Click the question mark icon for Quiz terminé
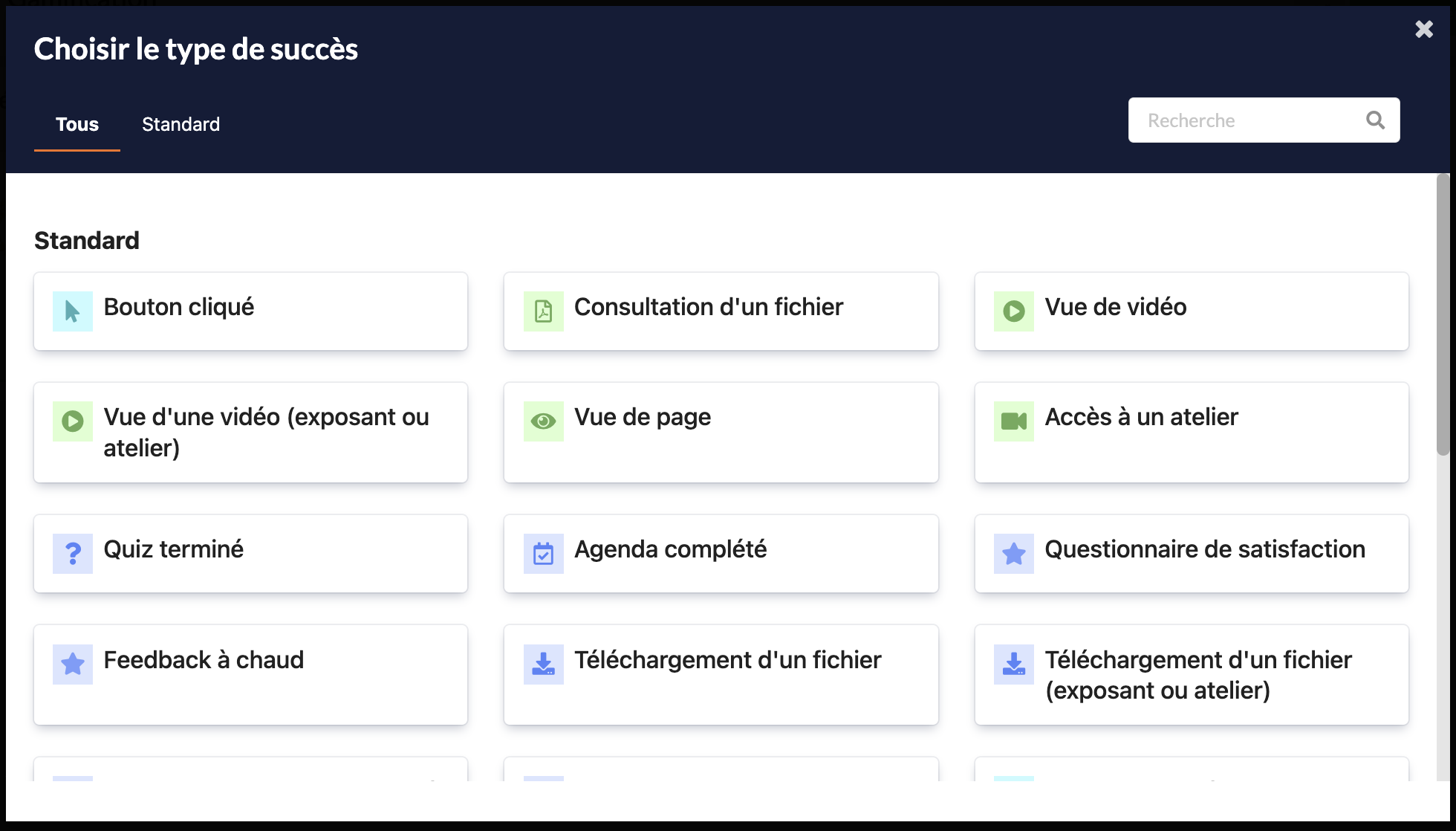 (x=73, y=554)
